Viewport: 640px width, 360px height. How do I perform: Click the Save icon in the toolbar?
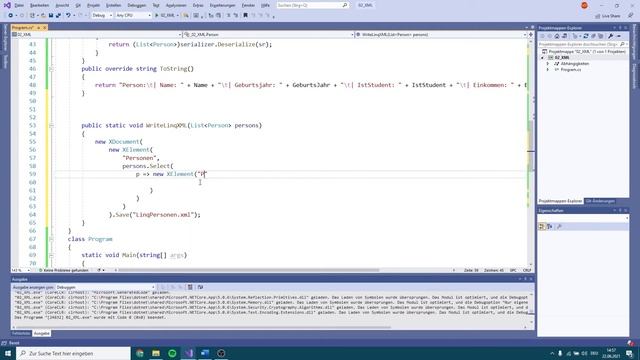pyautogui.click(x=51, y=16)
